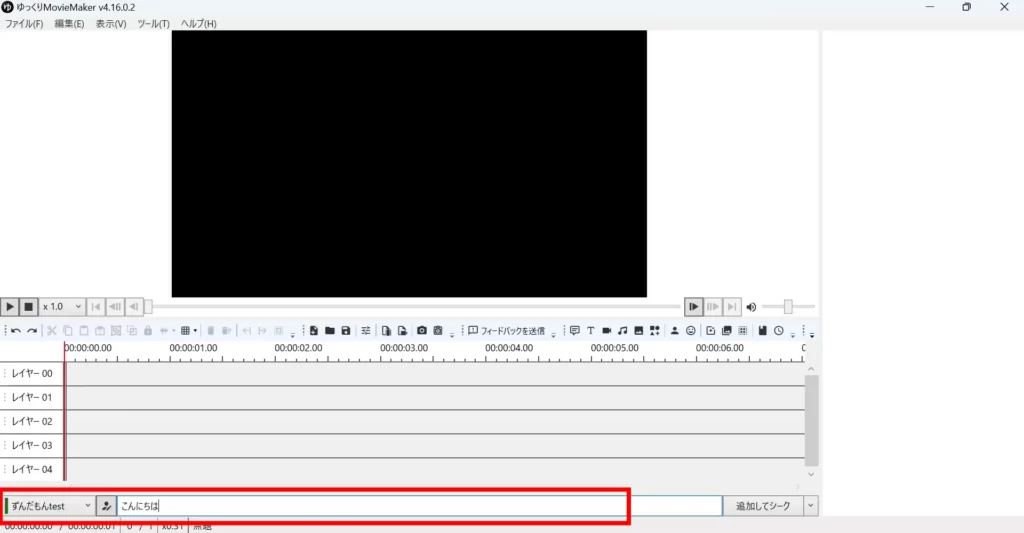1024x533 pixels.
Task: Click the clock icon in the toolbar
Action: pyautogui.click(x=778, y=331)
